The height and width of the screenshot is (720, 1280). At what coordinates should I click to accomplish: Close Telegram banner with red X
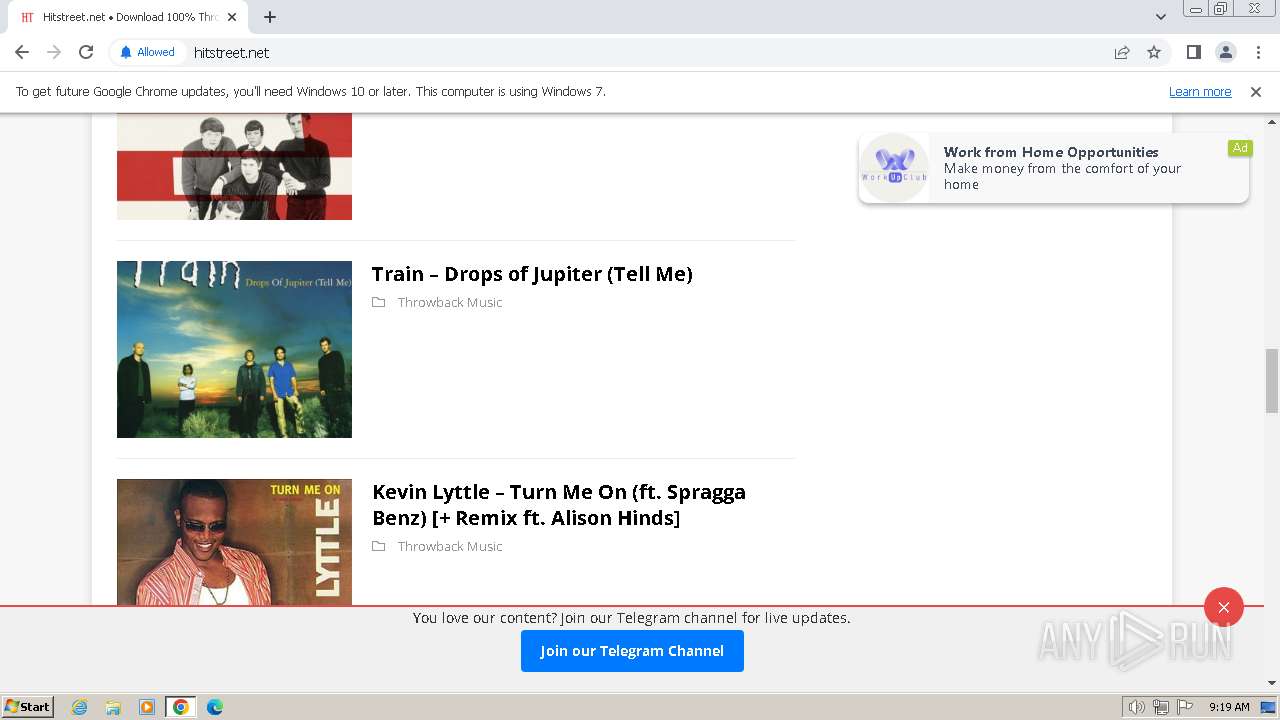point(1224,607)
